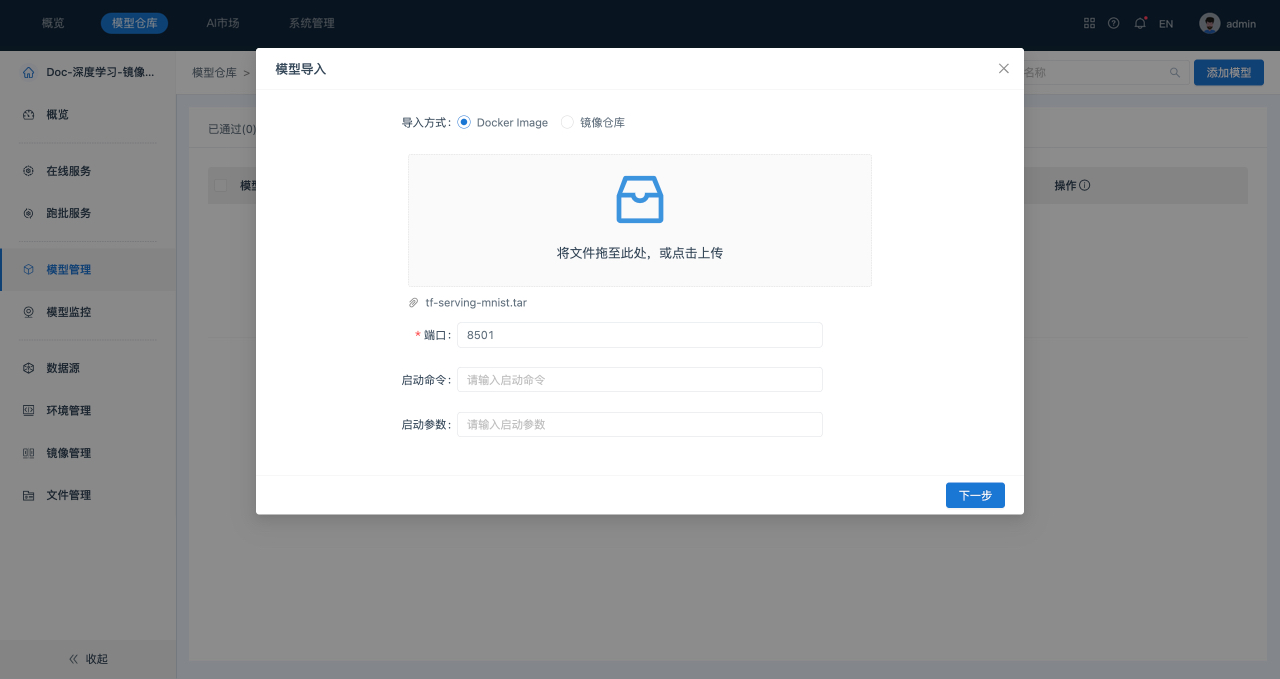Click the upload inbox icon in drop zone
Screen dimensions: 1280x679
coord(639,199)
